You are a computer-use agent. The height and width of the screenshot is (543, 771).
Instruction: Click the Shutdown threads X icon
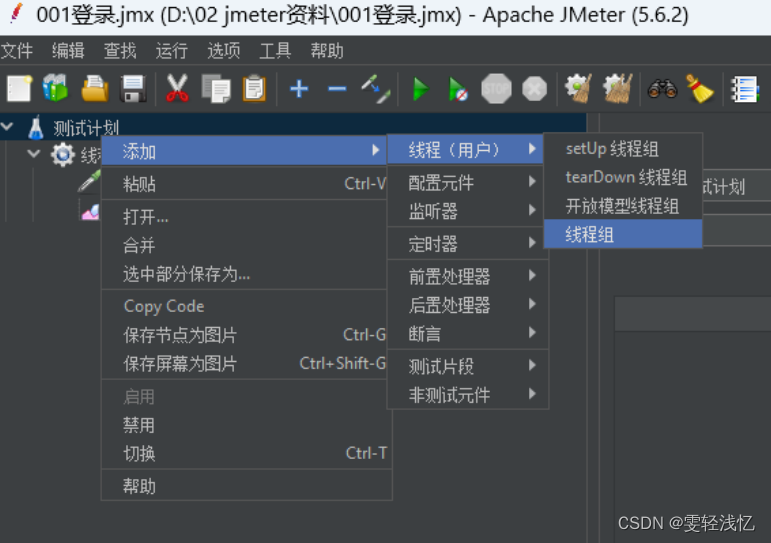(x=534, y=89)
